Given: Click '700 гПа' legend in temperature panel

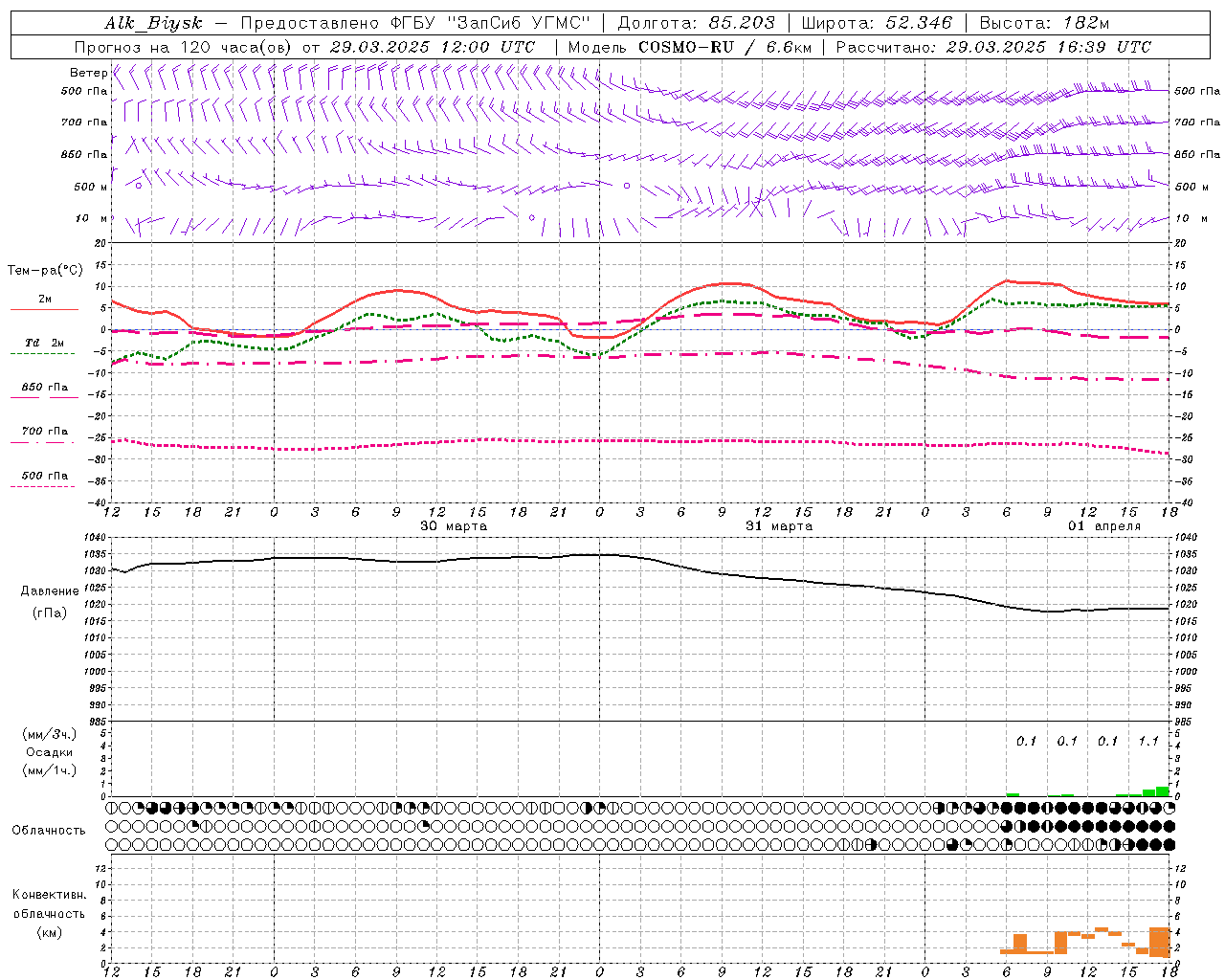Looking at the screenshot, I should (44, 432).
